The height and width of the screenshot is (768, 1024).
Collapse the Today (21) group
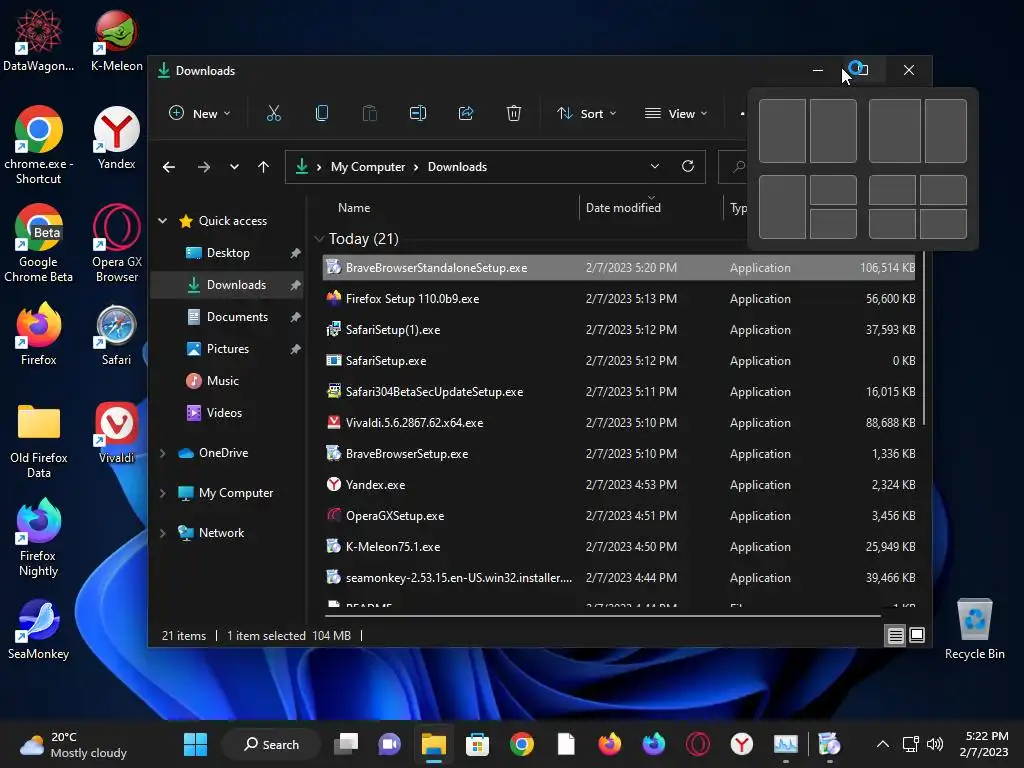coord(319,239)
